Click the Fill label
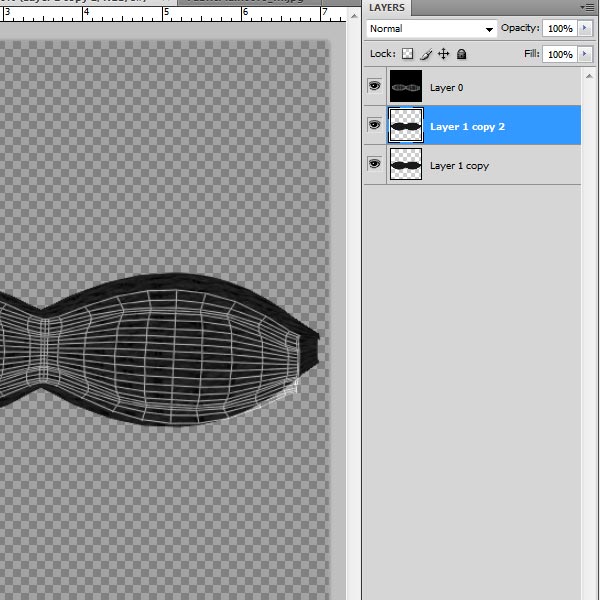Screen dimensions: 600x600 pyautogui.click(x=531, y=54)
